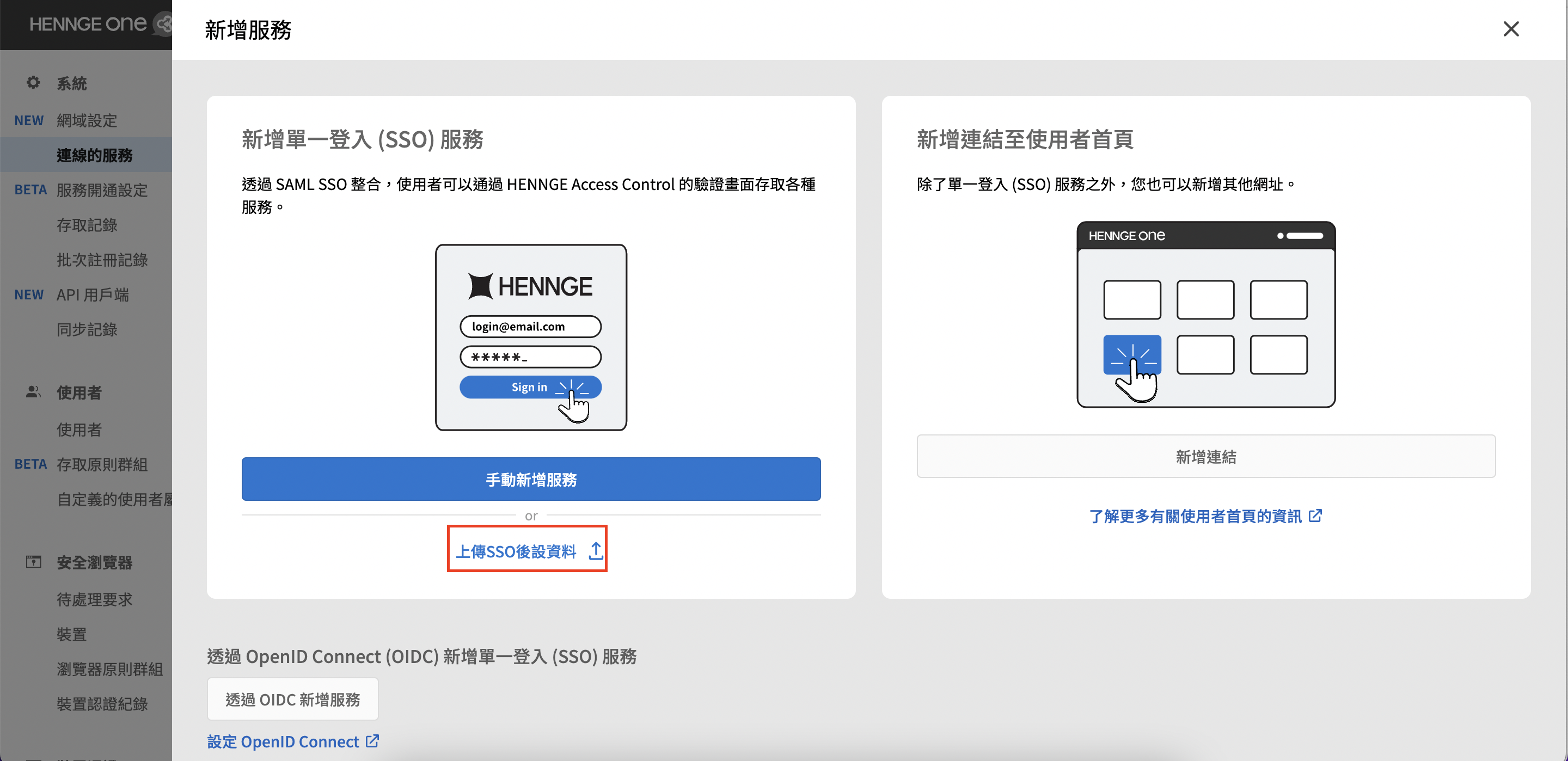Open API 用戶端 in the sidebar
This screenshot has width=1568, height=761.
[x=93, y=294]
